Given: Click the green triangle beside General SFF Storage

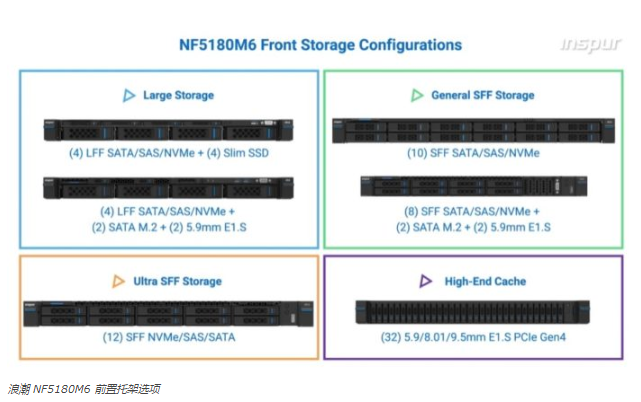Looking at the screenshot, I should 417,96.
